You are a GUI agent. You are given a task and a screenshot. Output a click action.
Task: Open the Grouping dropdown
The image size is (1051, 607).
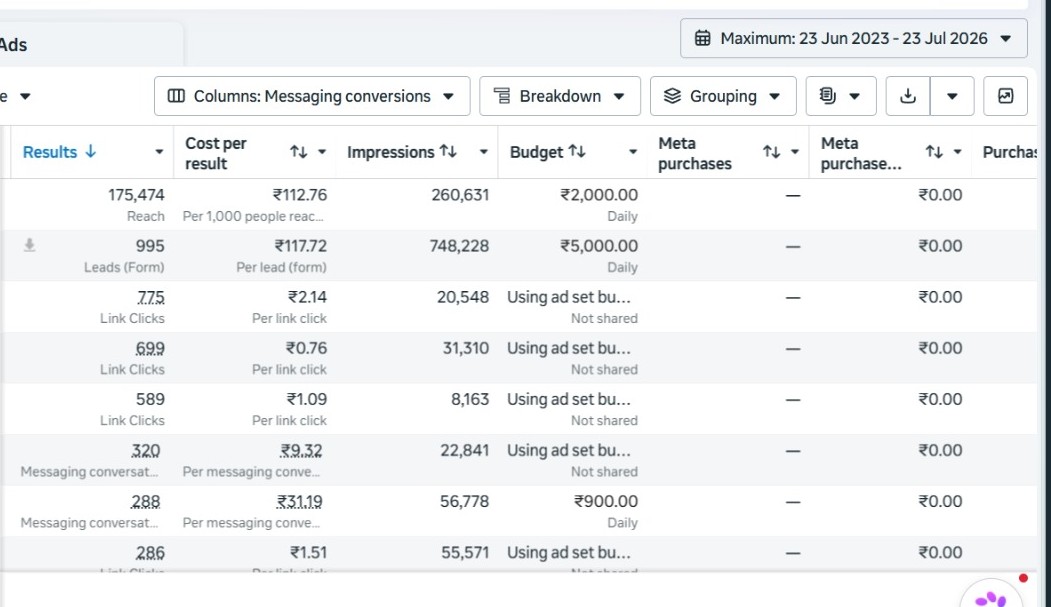tap(723, 96)
